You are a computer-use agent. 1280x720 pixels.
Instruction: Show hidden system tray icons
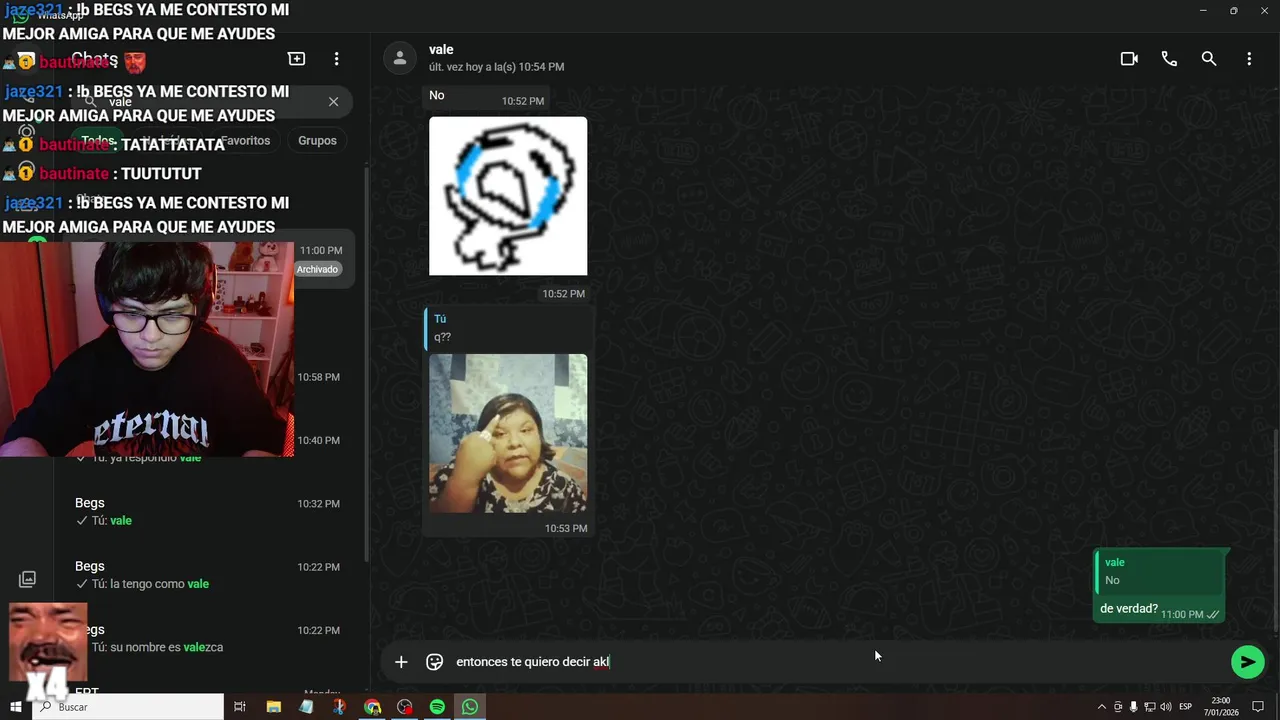tap(1102, 707)
